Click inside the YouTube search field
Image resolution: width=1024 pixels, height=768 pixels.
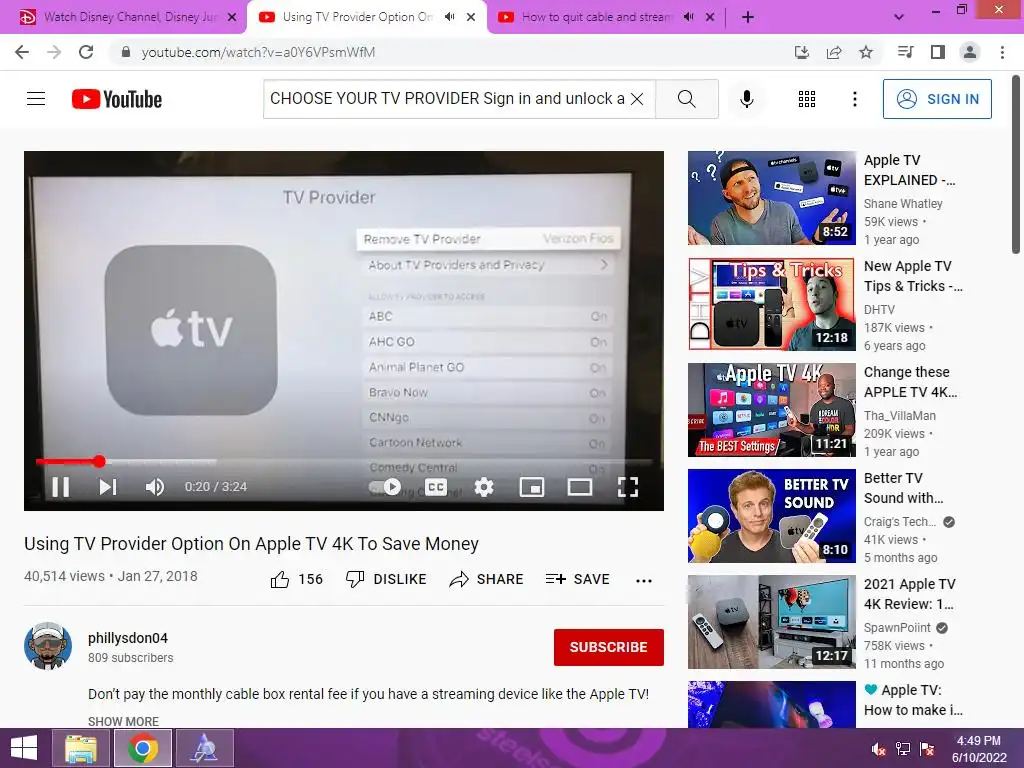pyautogui.click(x=447, y=99)
